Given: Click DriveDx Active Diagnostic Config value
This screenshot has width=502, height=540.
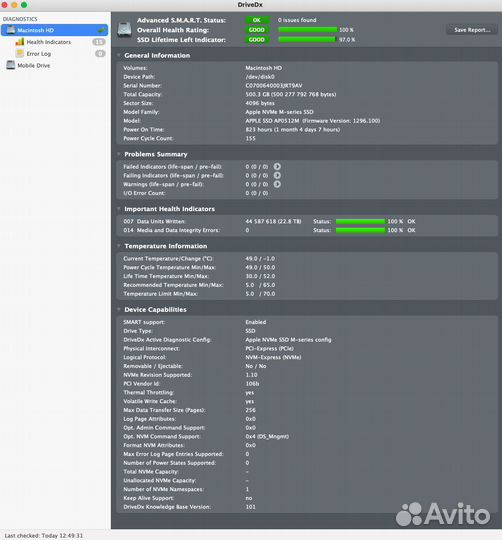Looking at the screenshot, I should pos(288,340).
